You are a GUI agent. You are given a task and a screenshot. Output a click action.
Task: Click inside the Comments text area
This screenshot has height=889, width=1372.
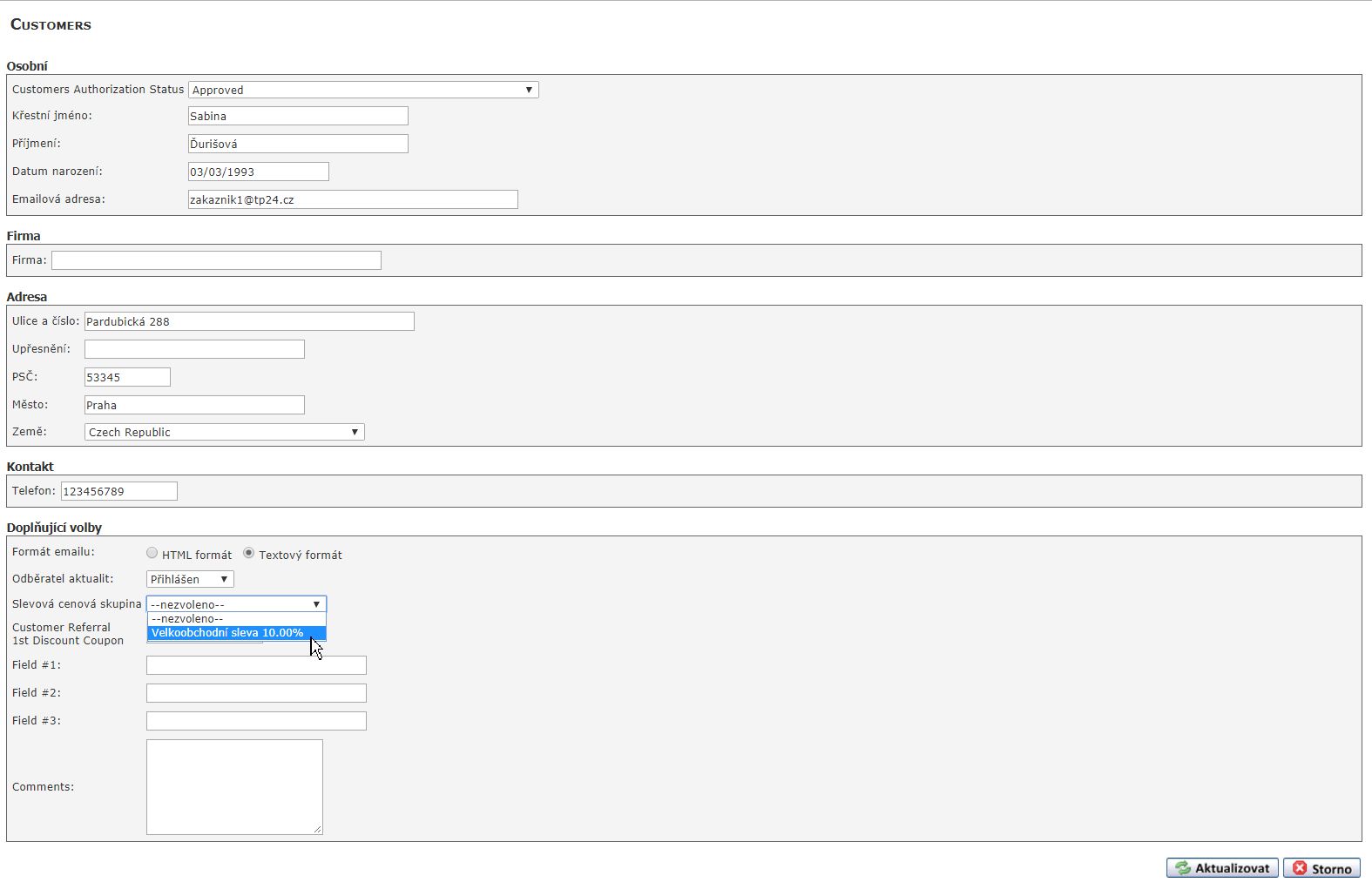click(234, 786)
